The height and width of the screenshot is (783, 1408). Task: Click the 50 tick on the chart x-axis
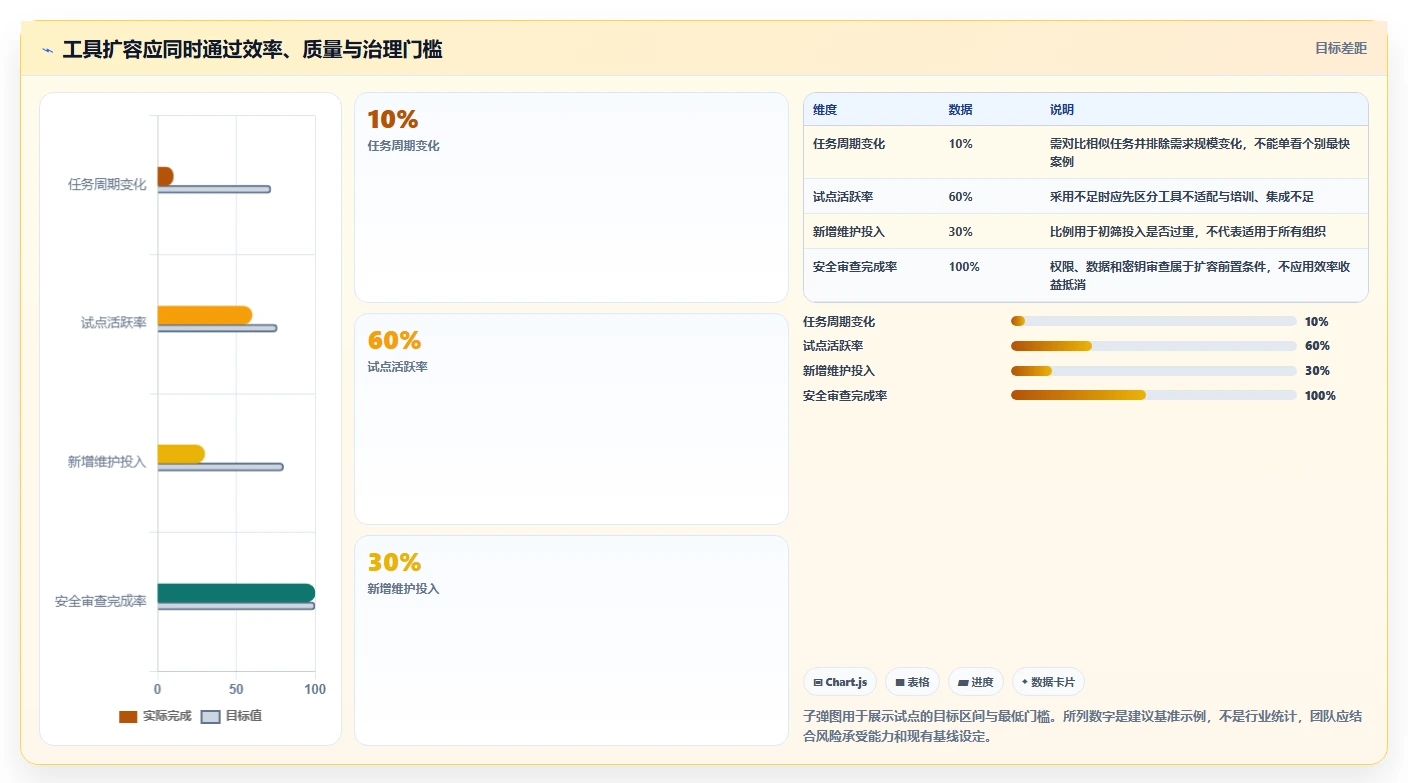pyautogui.click(x=236, y=689)
